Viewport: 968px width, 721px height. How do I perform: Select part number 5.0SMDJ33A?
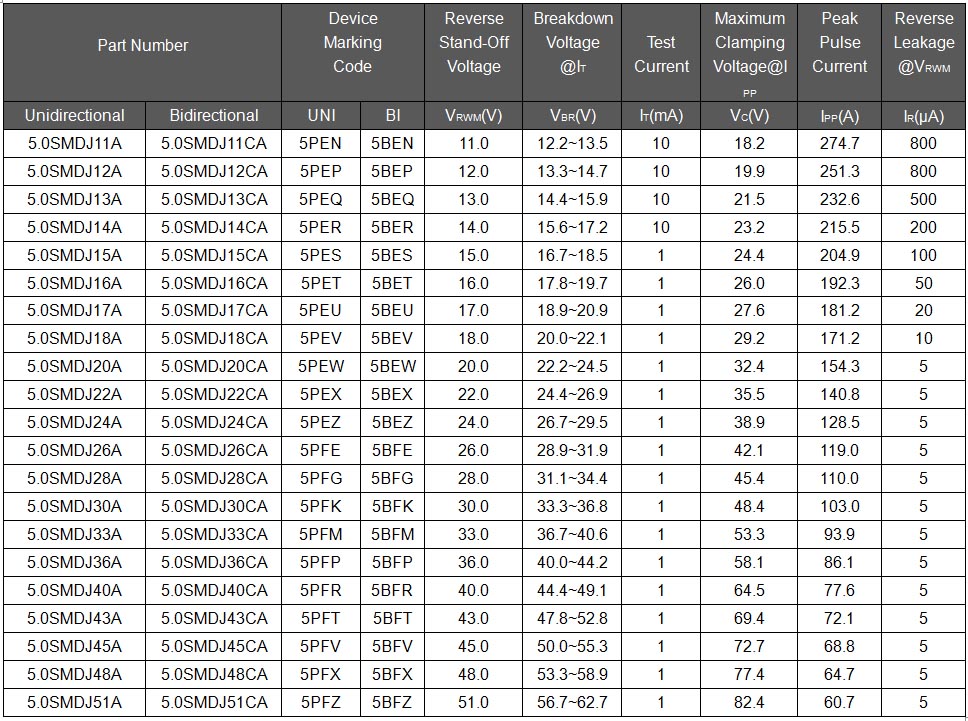pos(74,535)
